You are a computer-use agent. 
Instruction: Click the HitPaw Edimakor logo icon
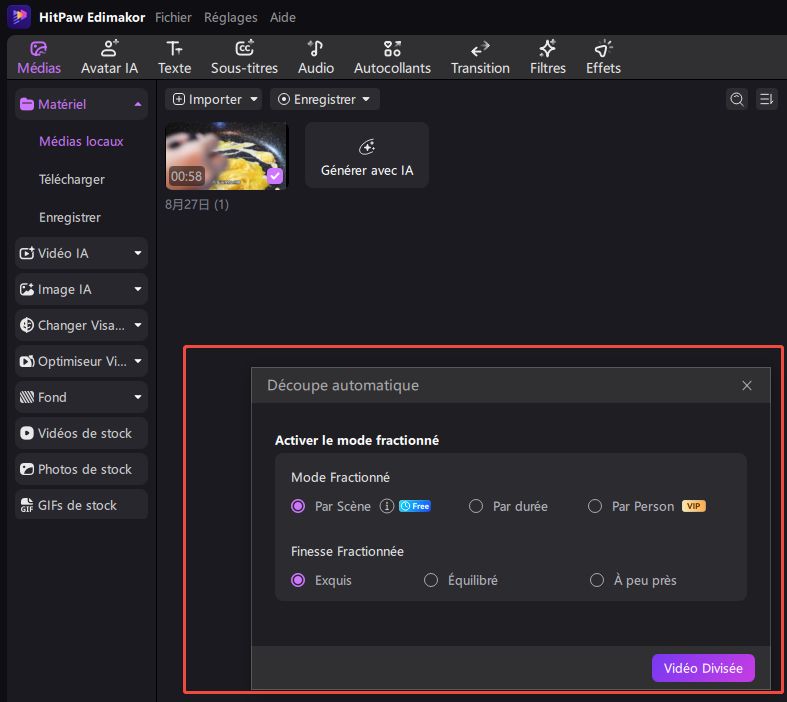(19, 17)
